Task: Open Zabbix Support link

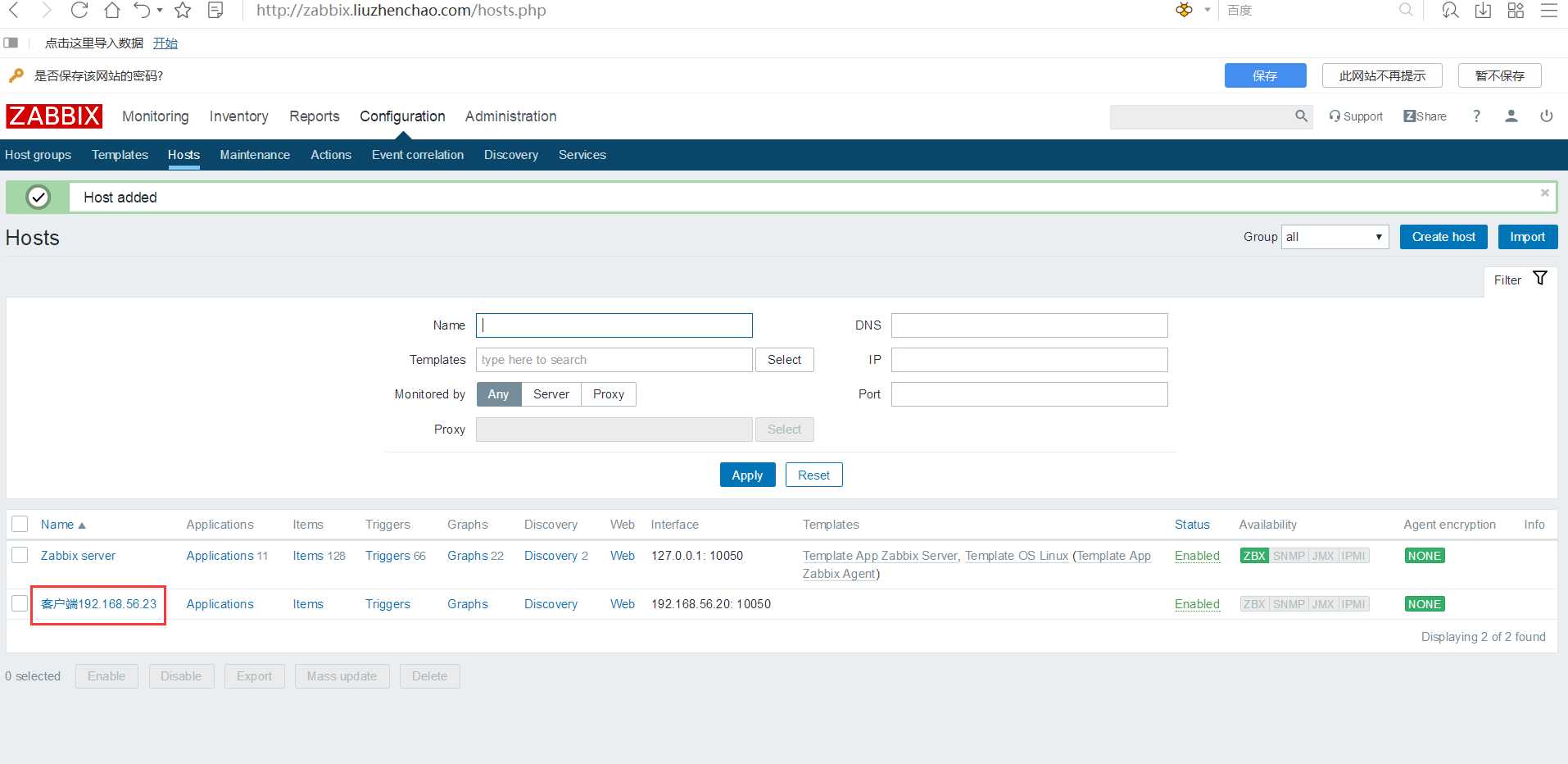Action: click(x=1356, y=116)
